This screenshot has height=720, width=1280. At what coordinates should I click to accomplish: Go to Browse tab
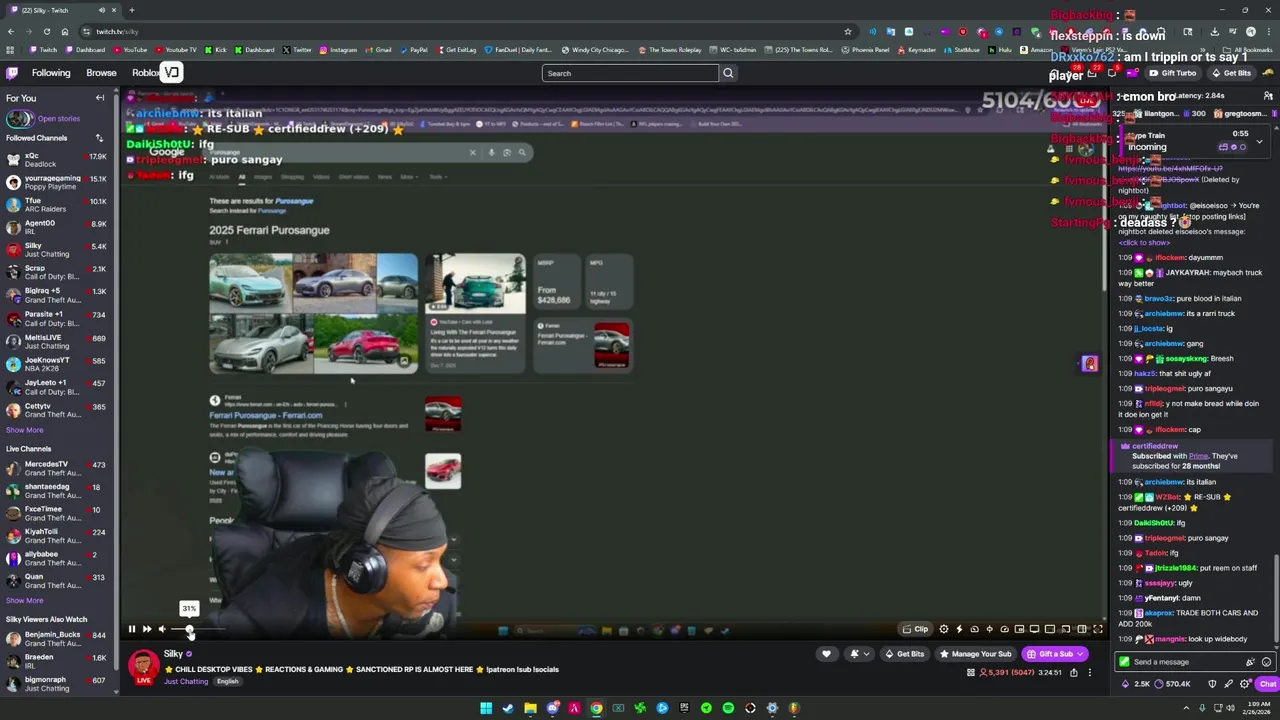pyautogui.click(x=101, y=73)
